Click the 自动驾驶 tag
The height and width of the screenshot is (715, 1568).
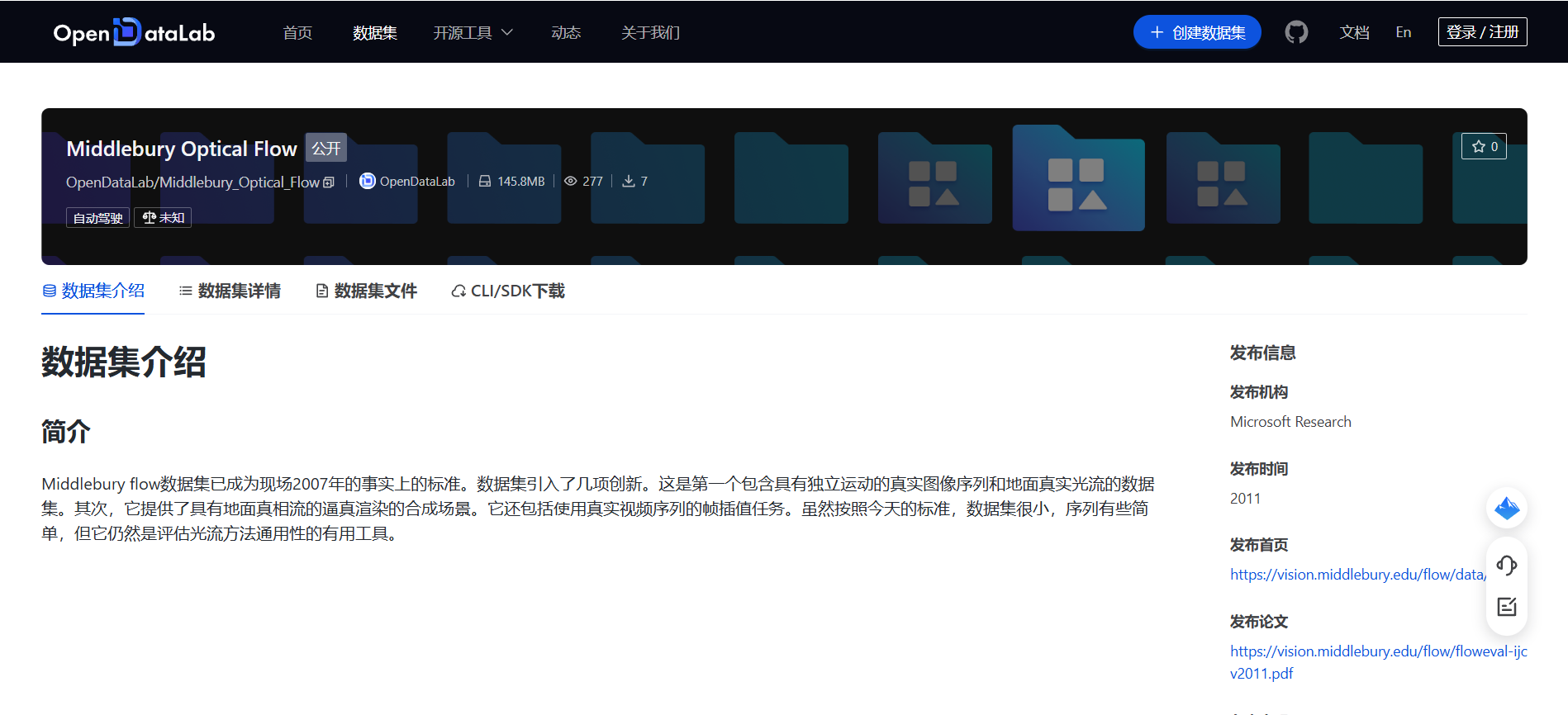point(97,218)
